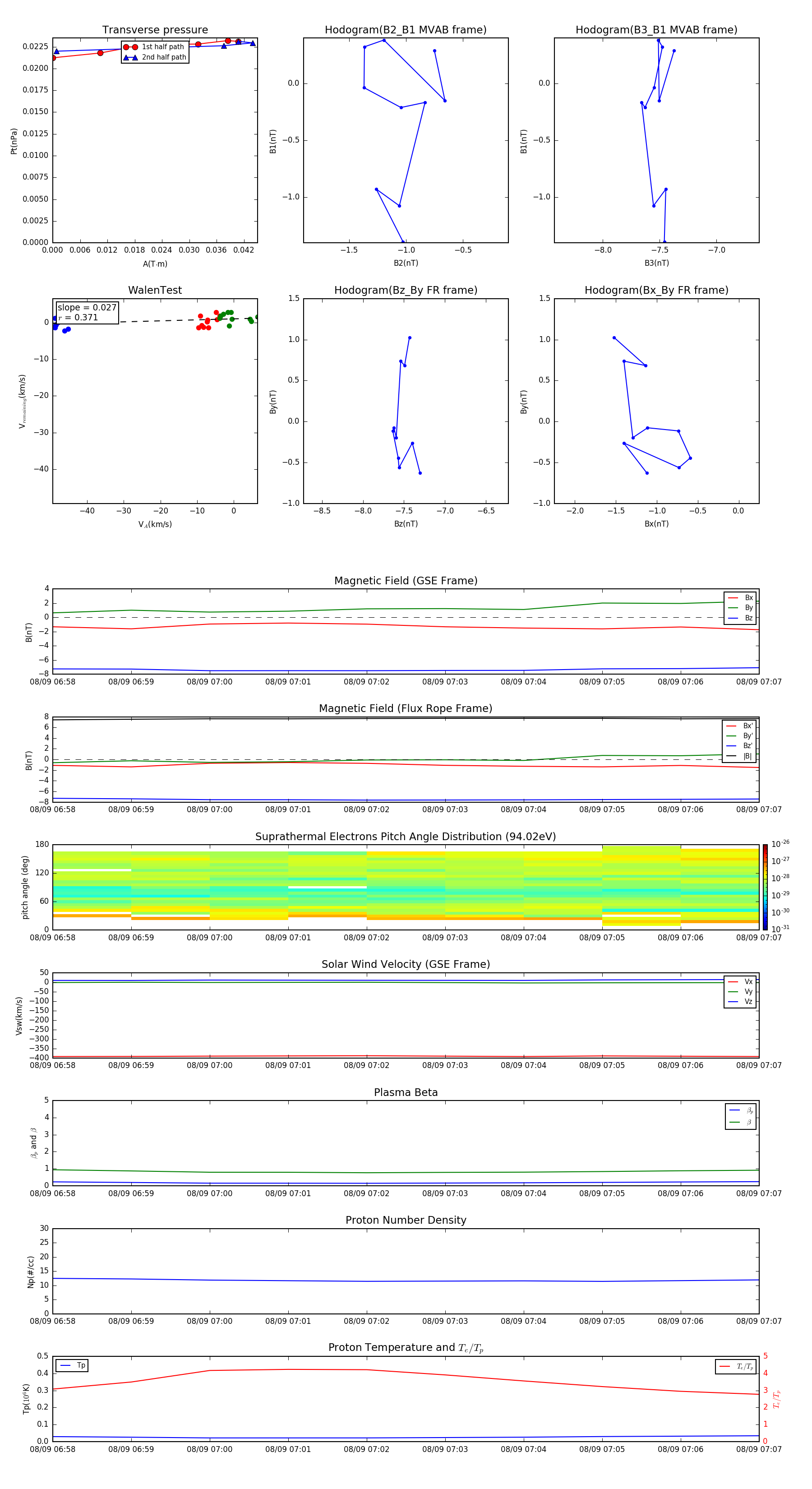812x1489 pixels.
Task: Select the By entry in GSE field legend
Action: [740, 607]
